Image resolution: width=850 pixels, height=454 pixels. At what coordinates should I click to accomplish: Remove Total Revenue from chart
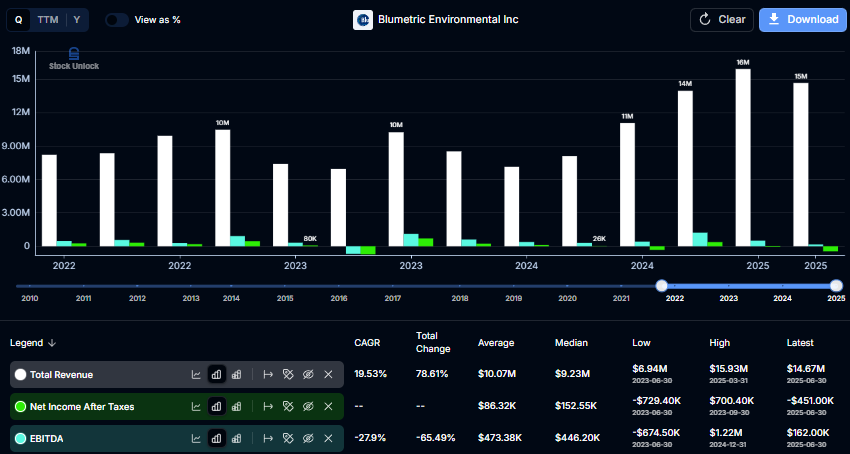tap(328, 374)
